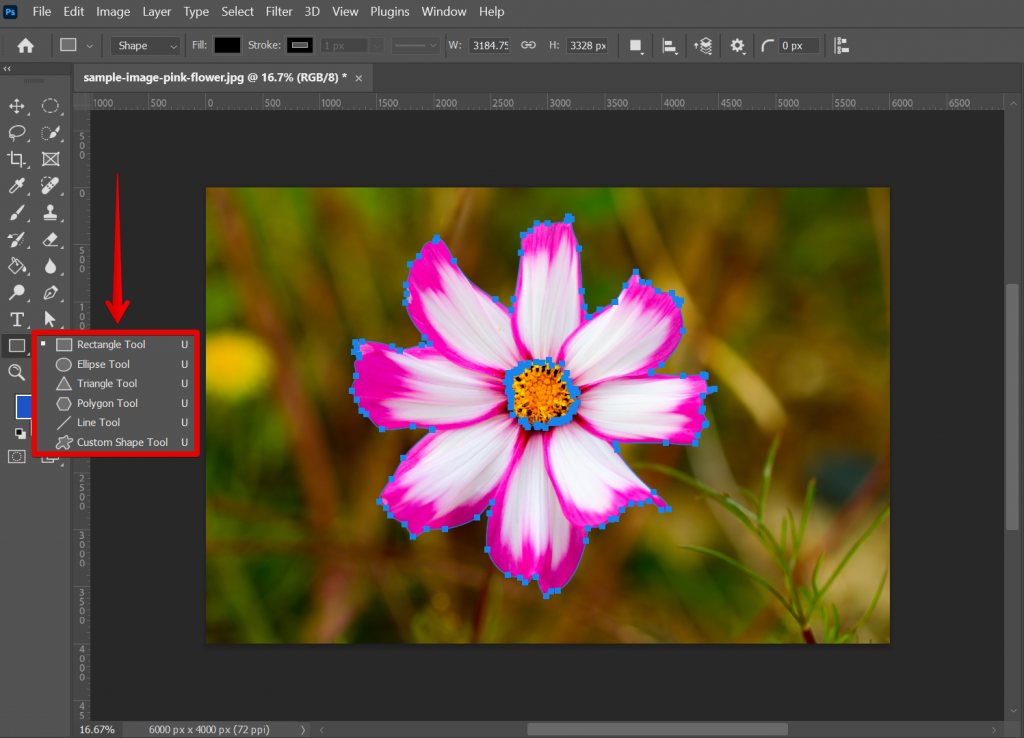Viewport: 1024px width, 738px height.
Task: Open the Shape mode dropdown
Action: 145,45
